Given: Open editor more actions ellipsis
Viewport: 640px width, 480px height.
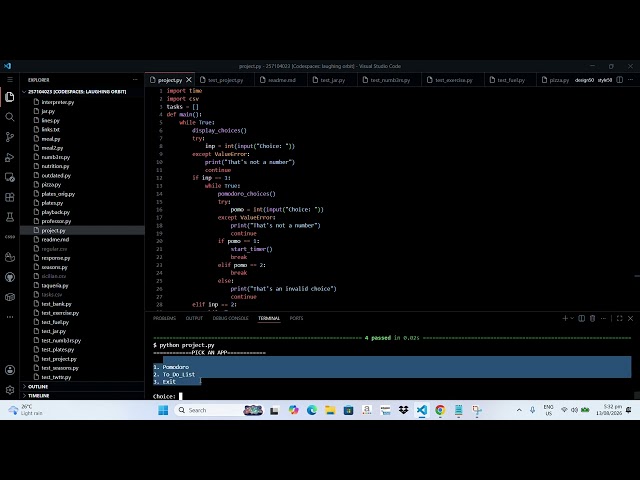Looking at the screenshot, I should (631, 80).
